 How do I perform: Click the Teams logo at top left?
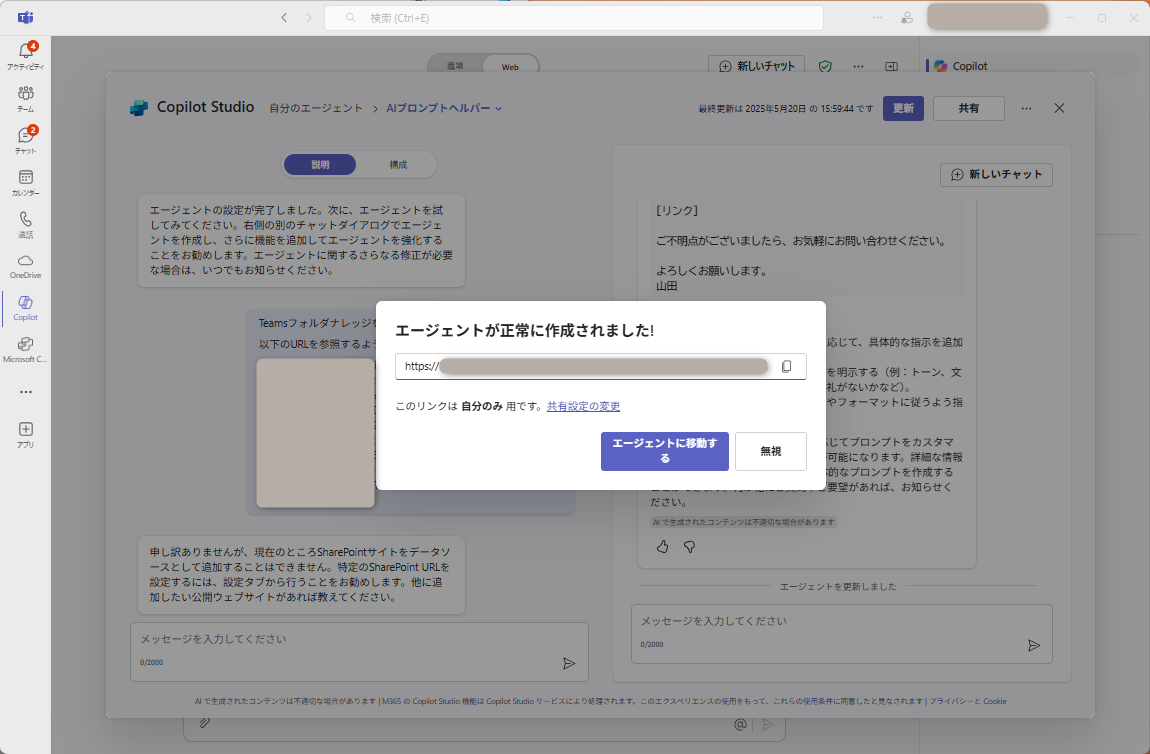[x=26, y=18]
